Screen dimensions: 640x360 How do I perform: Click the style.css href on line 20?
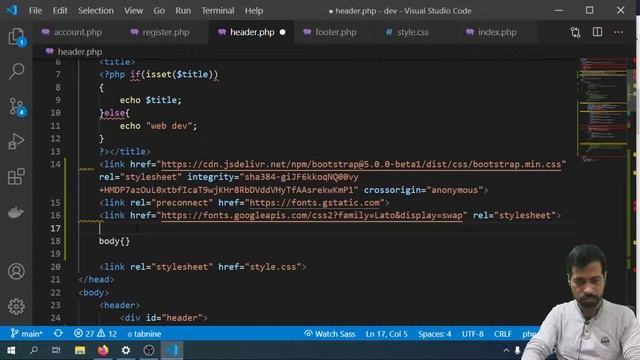pos(273,267)
